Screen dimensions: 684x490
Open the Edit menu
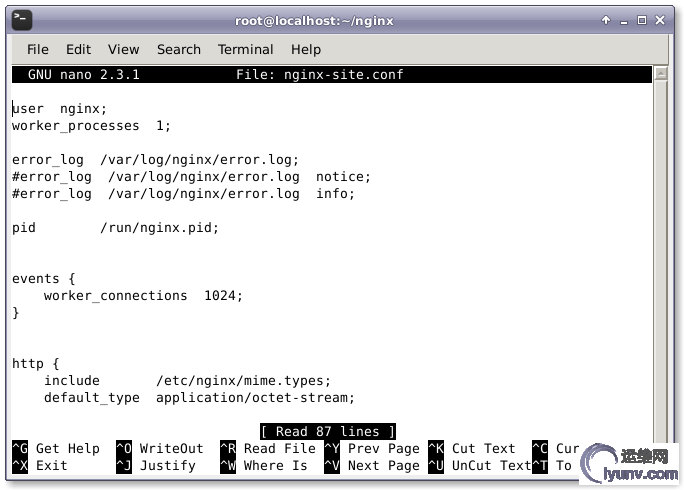coord(79,49)
